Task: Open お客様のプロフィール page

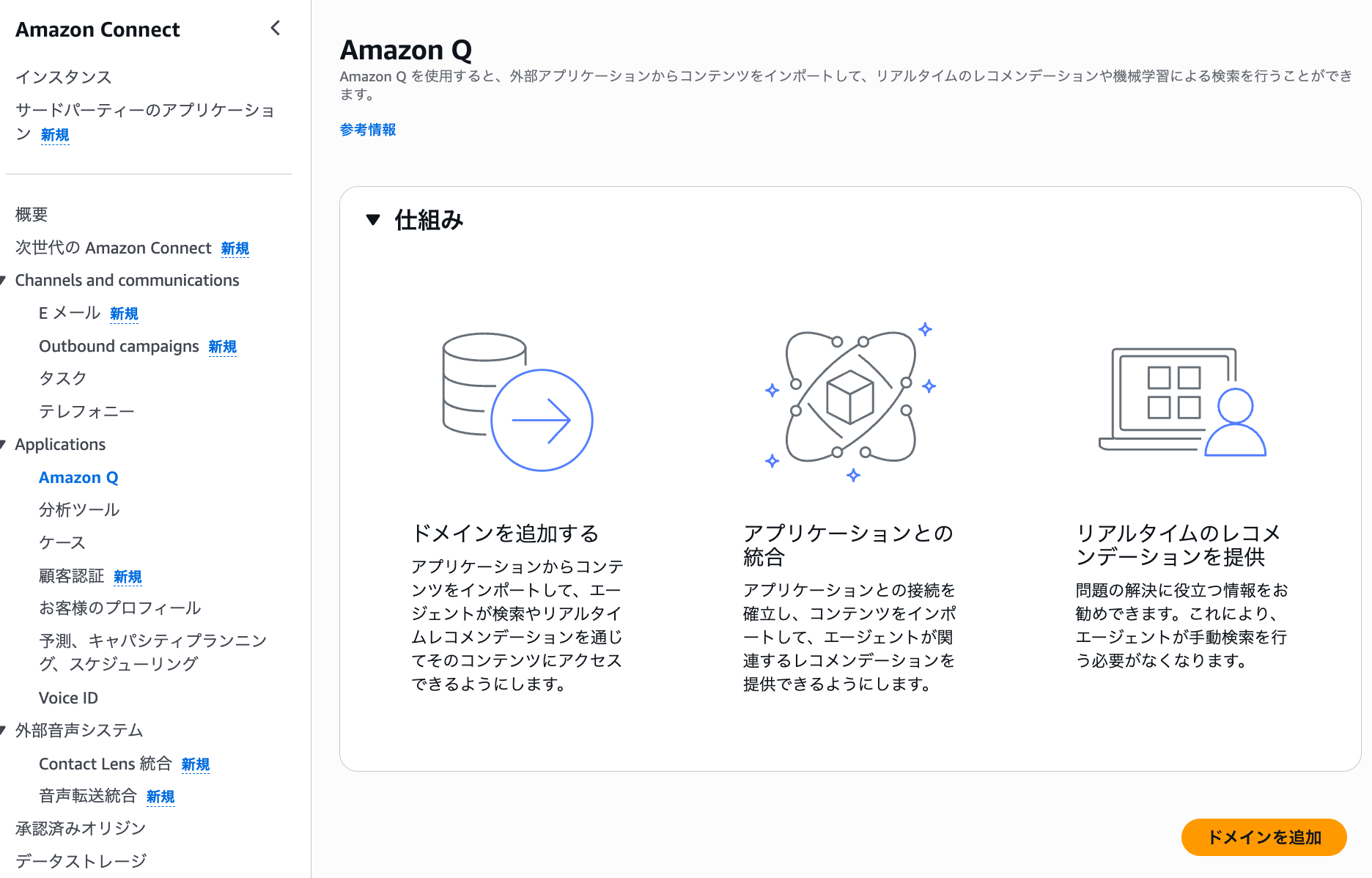Action: click(x=119, y=608)
